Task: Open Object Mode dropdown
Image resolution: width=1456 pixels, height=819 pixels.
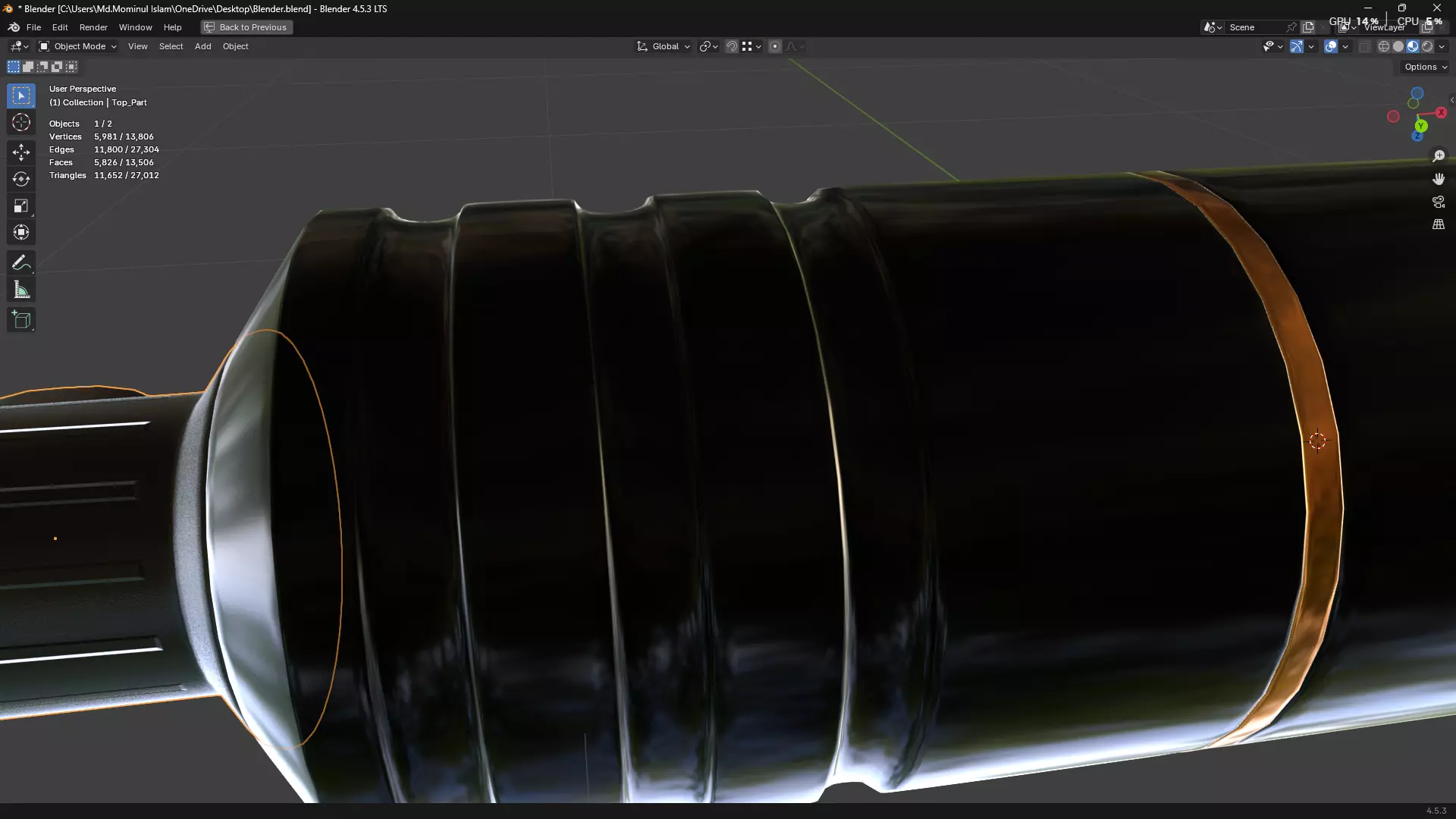Action: click(x=78, y=46)
